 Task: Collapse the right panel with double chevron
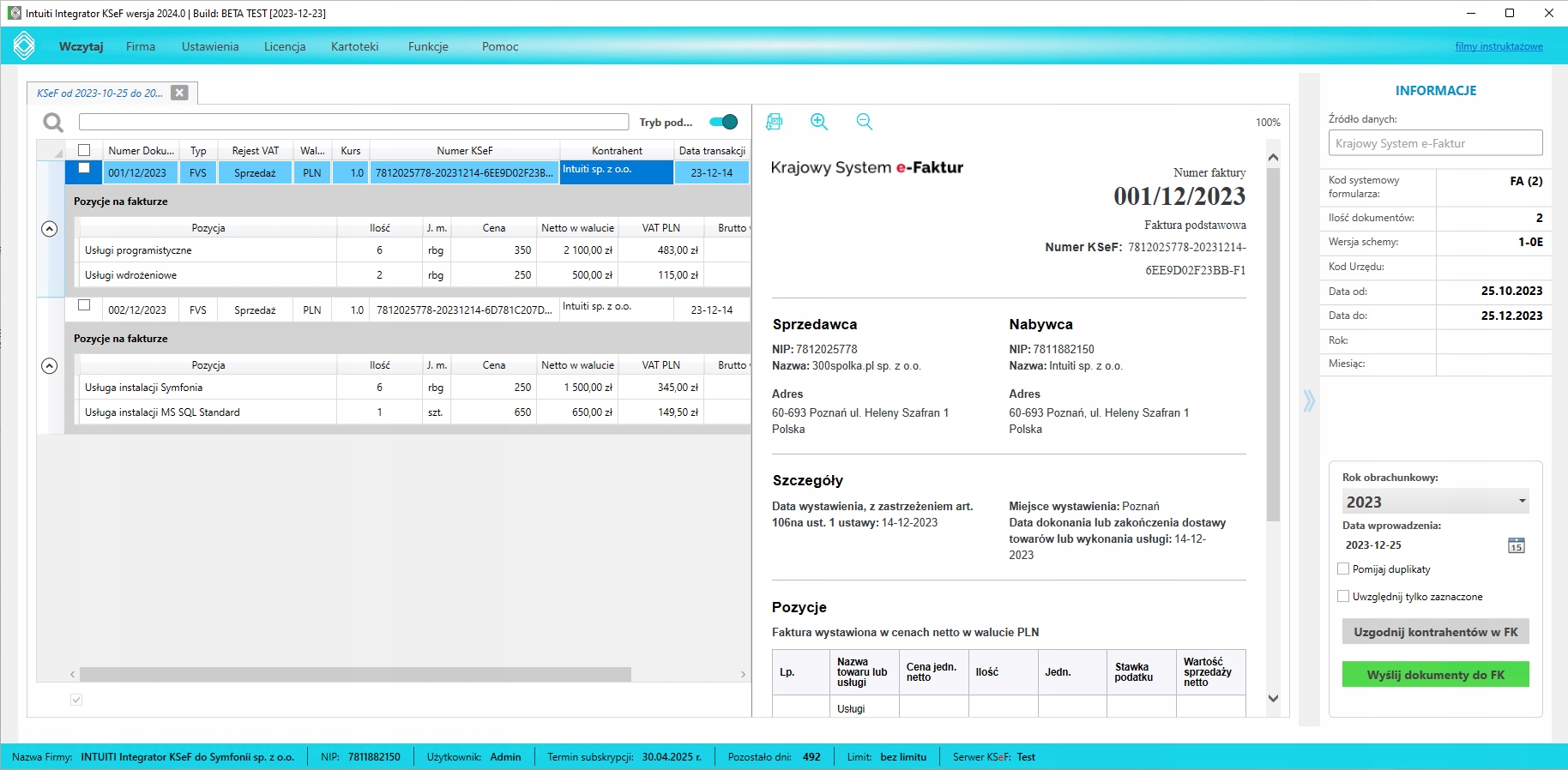click(1308, 400)
